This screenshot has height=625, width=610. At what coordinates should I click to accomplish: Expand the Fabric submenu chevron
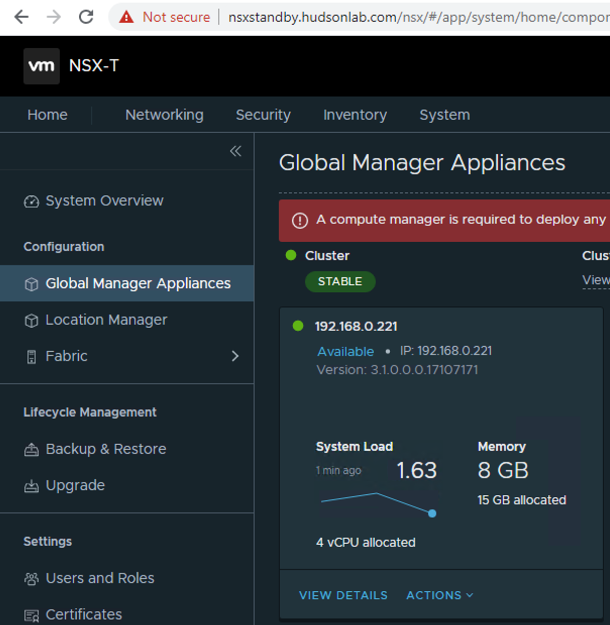235,356
